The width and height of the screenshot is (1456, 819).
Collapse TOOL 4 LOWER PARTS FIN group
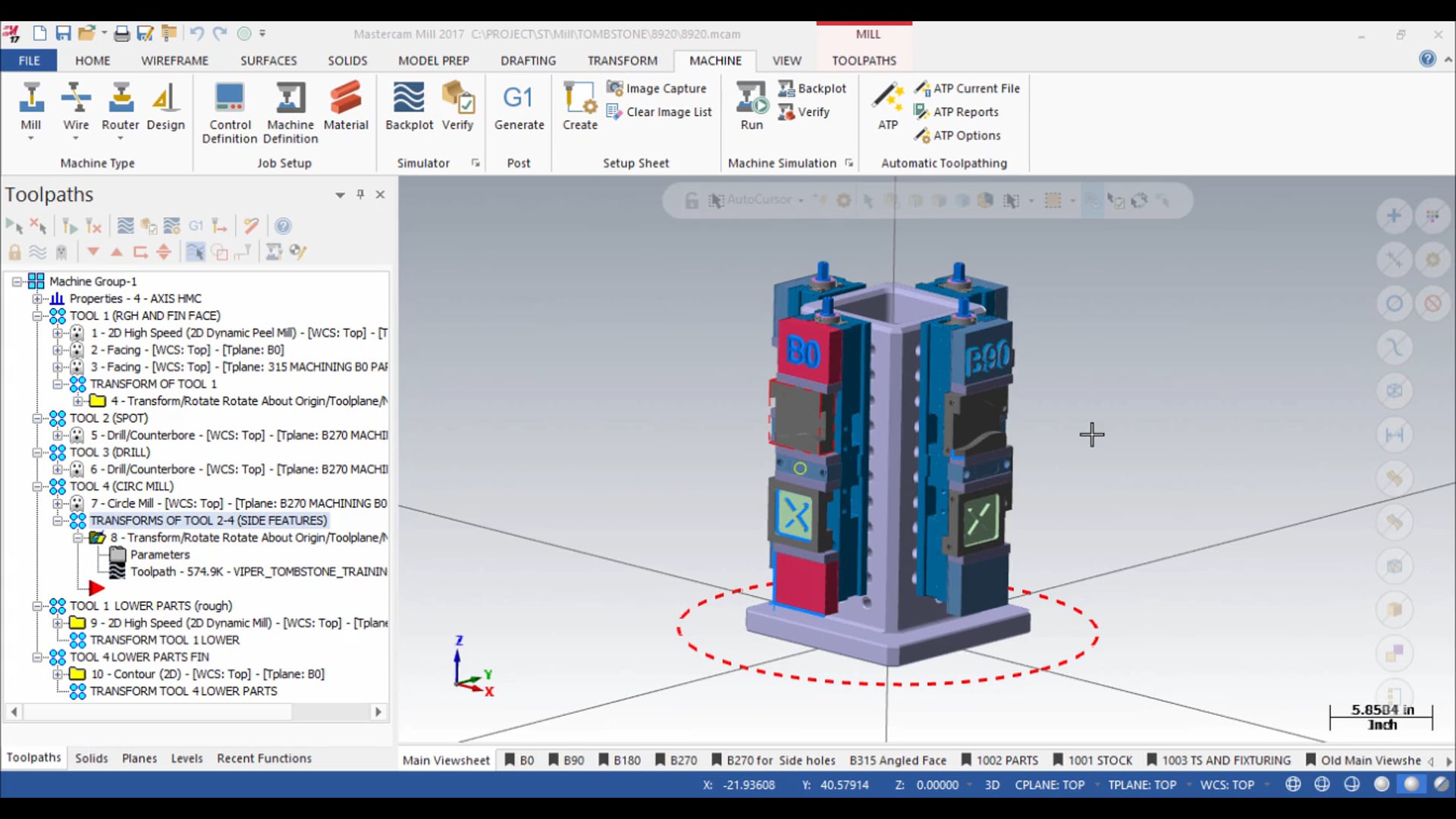[36, 657]
